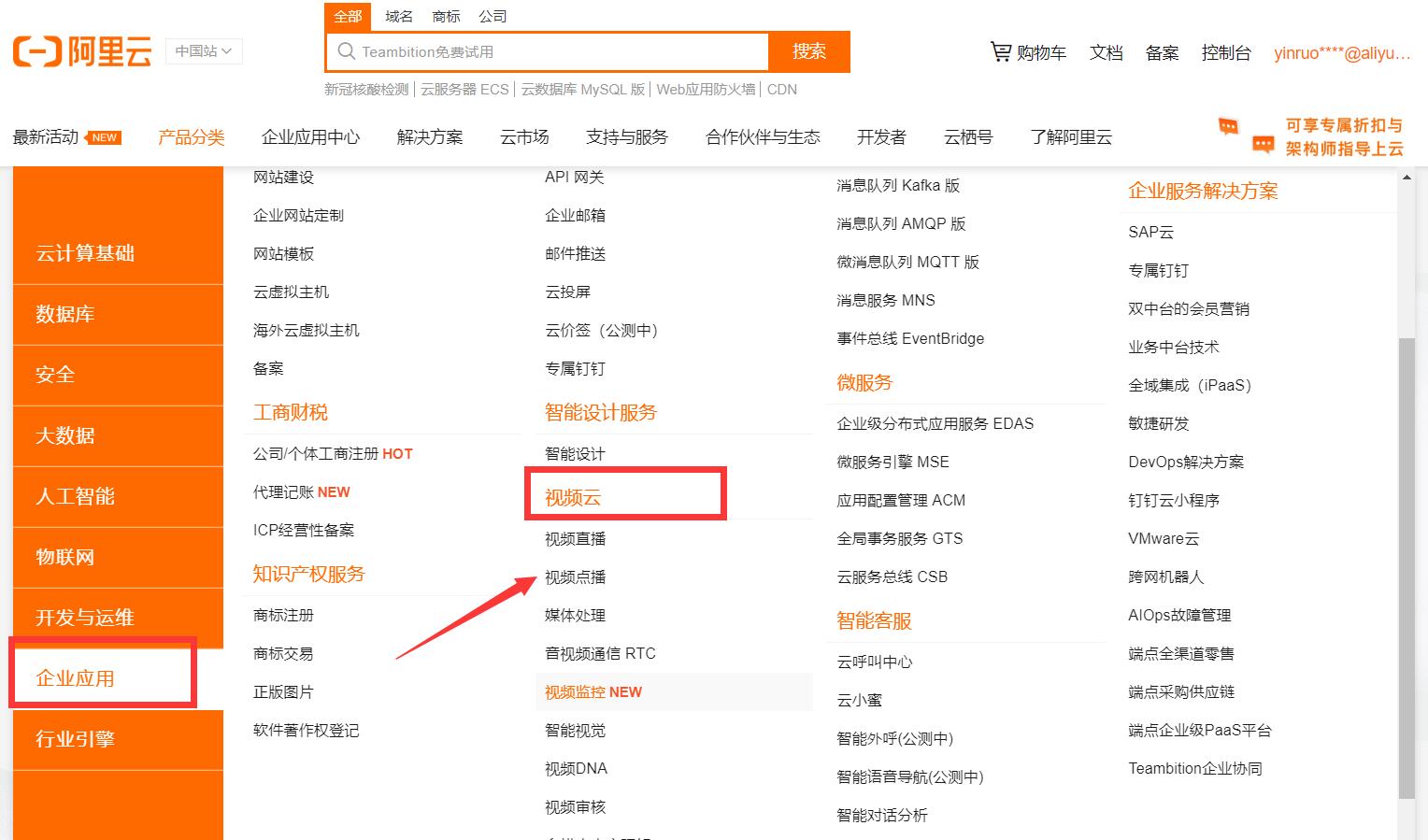Open 视频直播 product link
Viewport: 1428px width, 840px height.
pos(575,539)
